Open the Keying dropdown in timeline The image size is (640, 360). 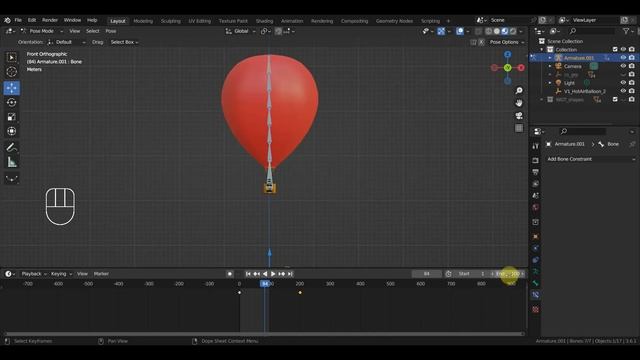click(x=61, y=274)
